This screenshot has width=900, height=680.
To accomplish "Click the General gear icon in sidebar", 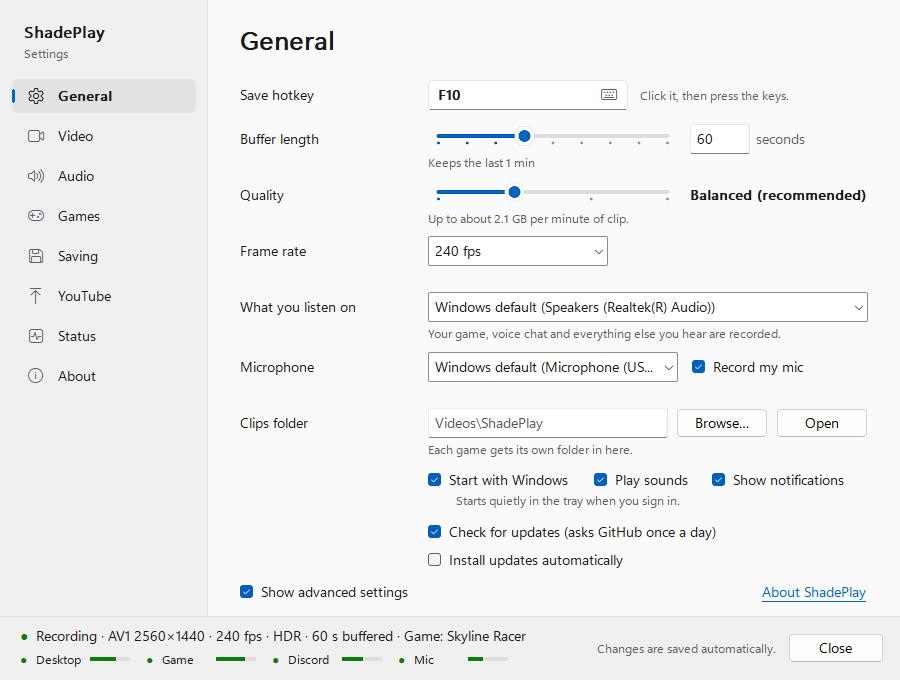I will coord(36,96).
